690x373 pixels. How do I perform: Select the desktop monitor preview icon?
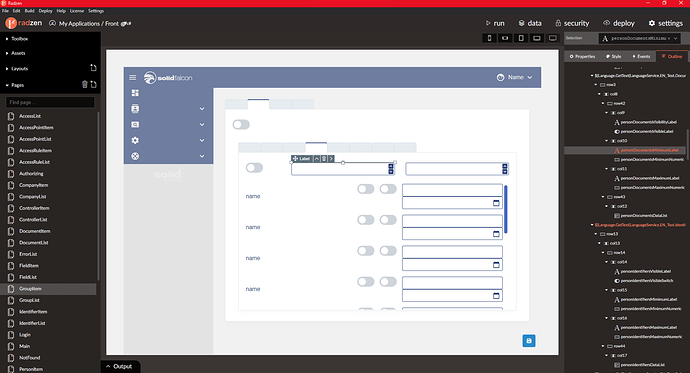pos(552,38)
